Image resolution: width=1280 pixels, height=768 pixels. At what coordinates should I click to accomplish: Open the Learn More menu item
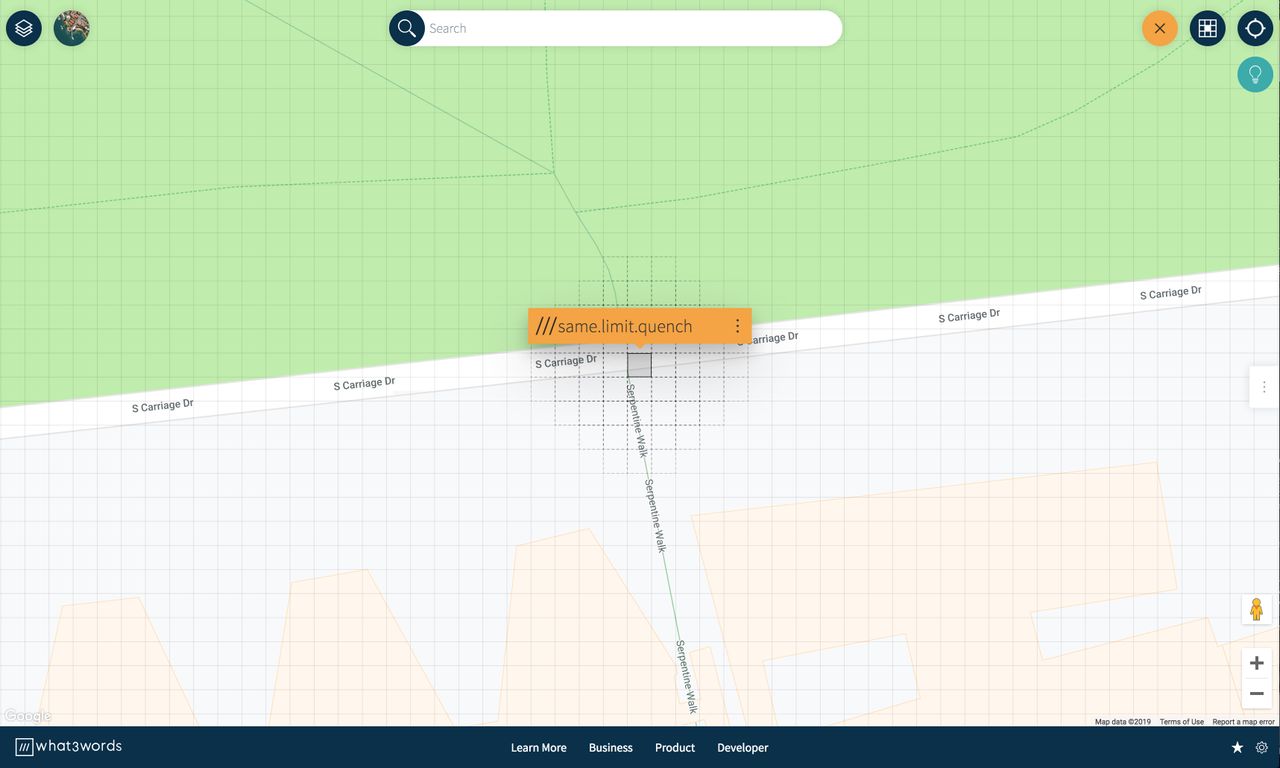tap(538, 748)
